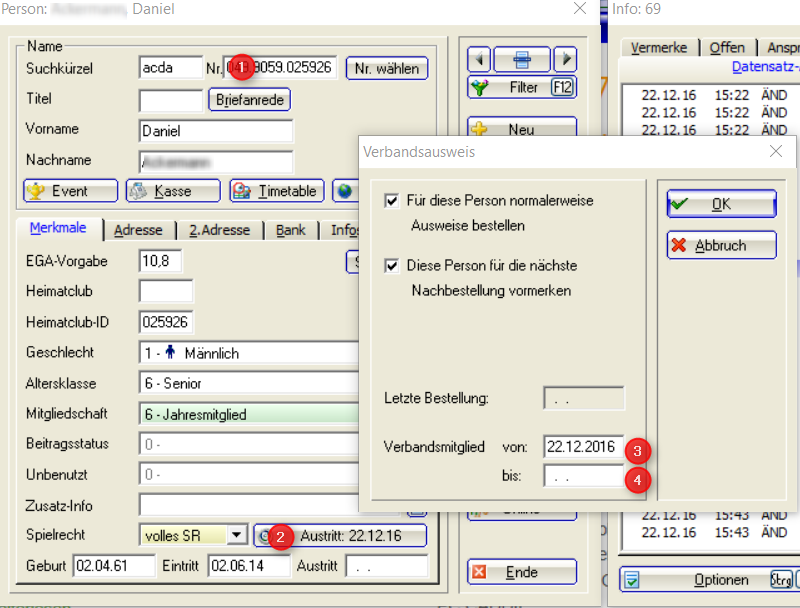Switch to the Adresse tab
The width and height of the screenshot is (800, 608).
click(x=138, y=230)
